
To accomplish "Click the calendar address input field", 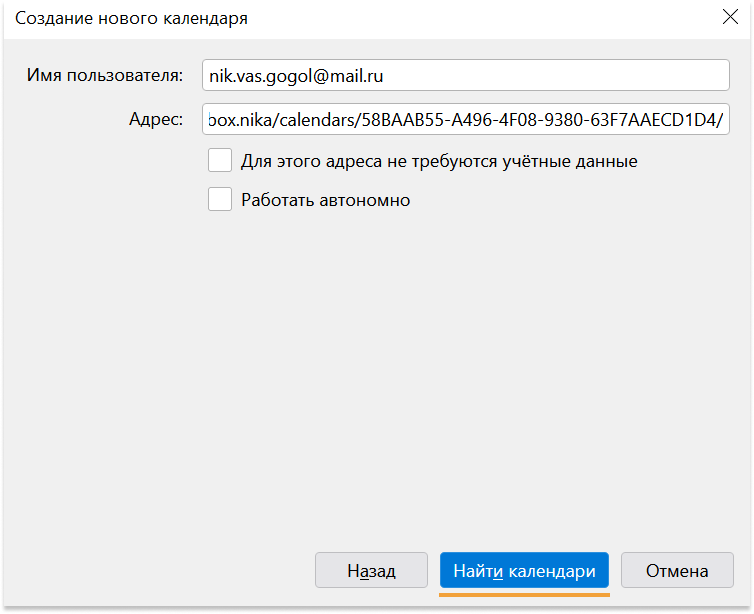I will [x=465, y=119].
